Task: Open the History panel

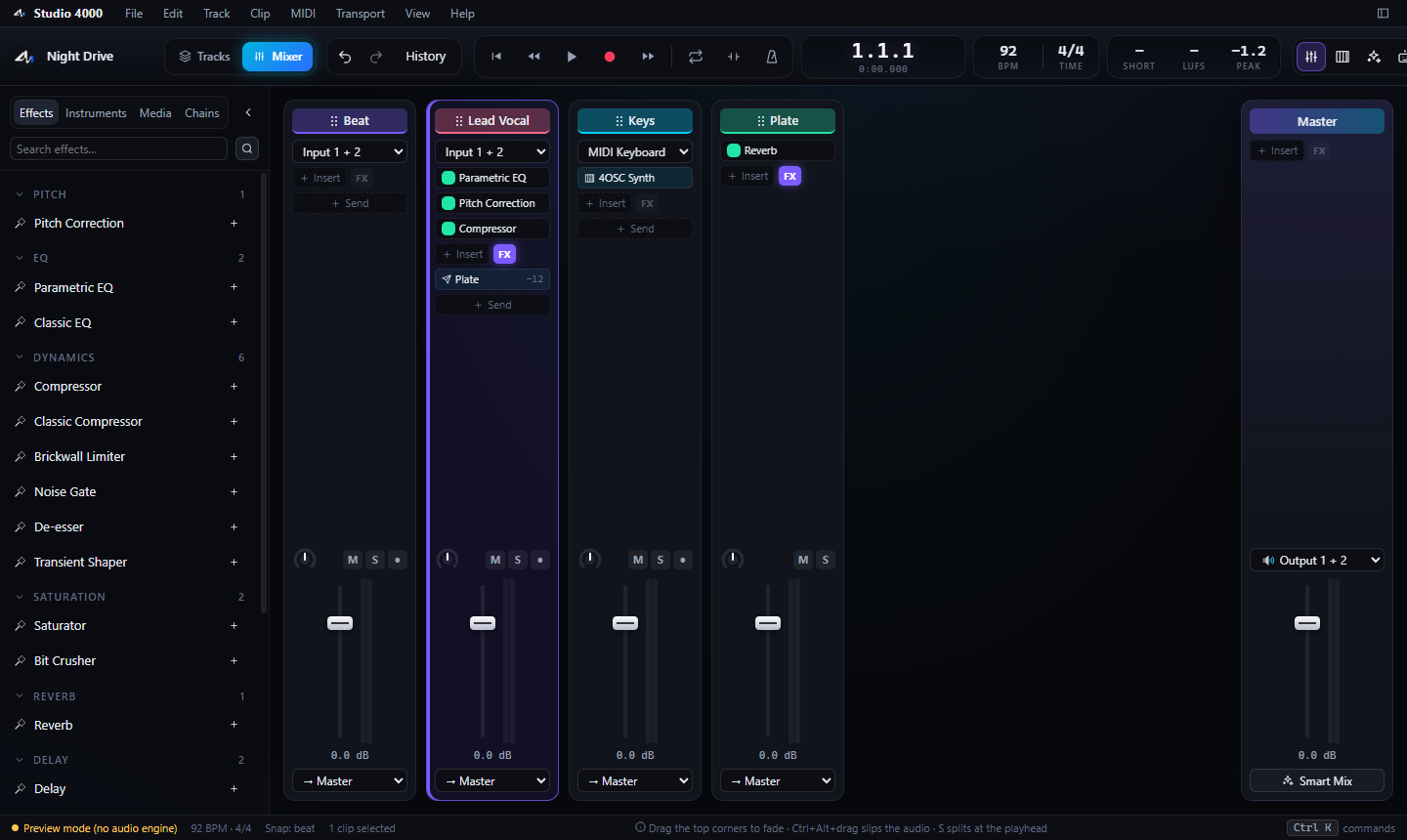Action: [x=426, y=57]
